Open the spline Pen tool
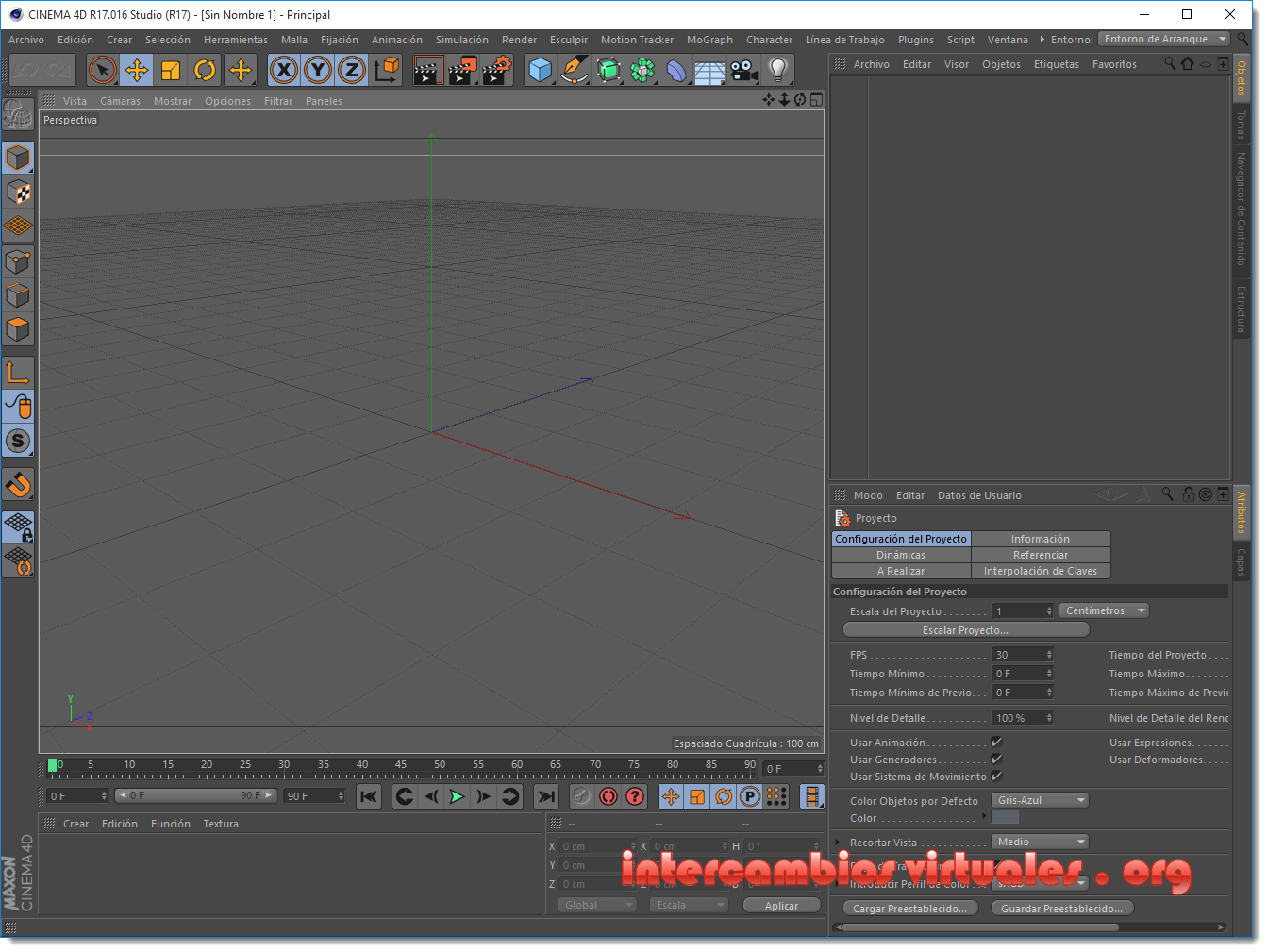 [574, 70]
